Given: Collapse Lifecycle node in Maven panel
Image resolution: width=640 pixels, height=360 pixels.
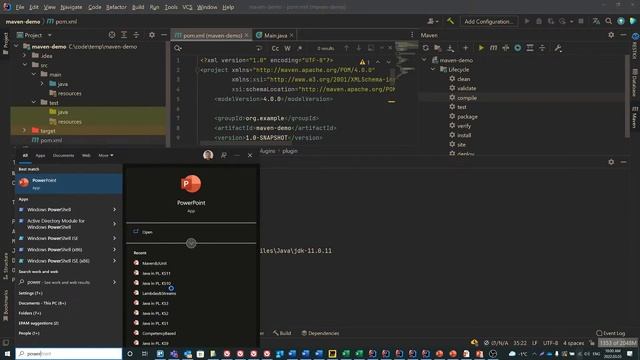Looking at the screenshot, I should [433, 69].
